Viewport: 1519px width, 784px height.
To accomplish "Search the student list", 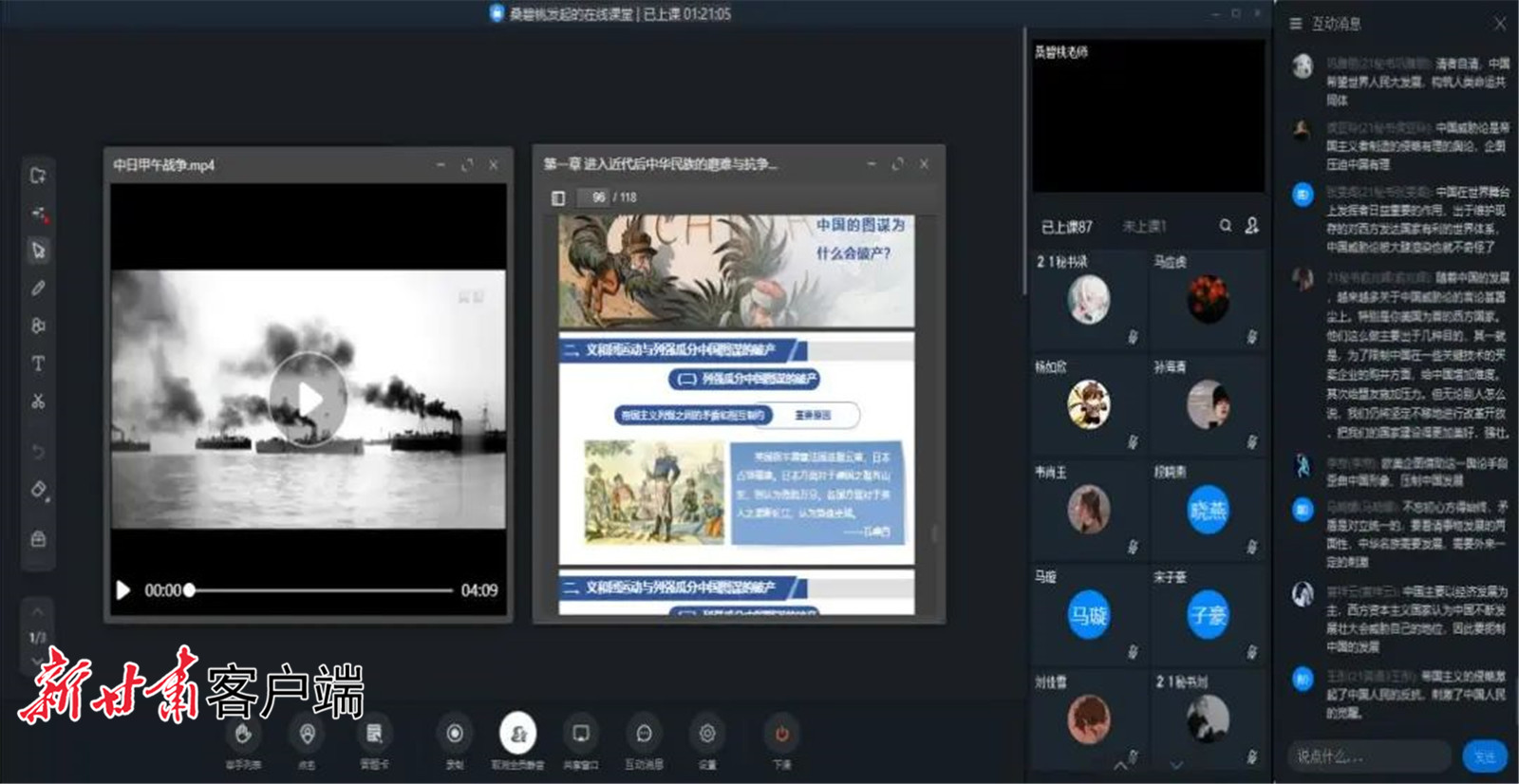I will tap(1226, 226).
